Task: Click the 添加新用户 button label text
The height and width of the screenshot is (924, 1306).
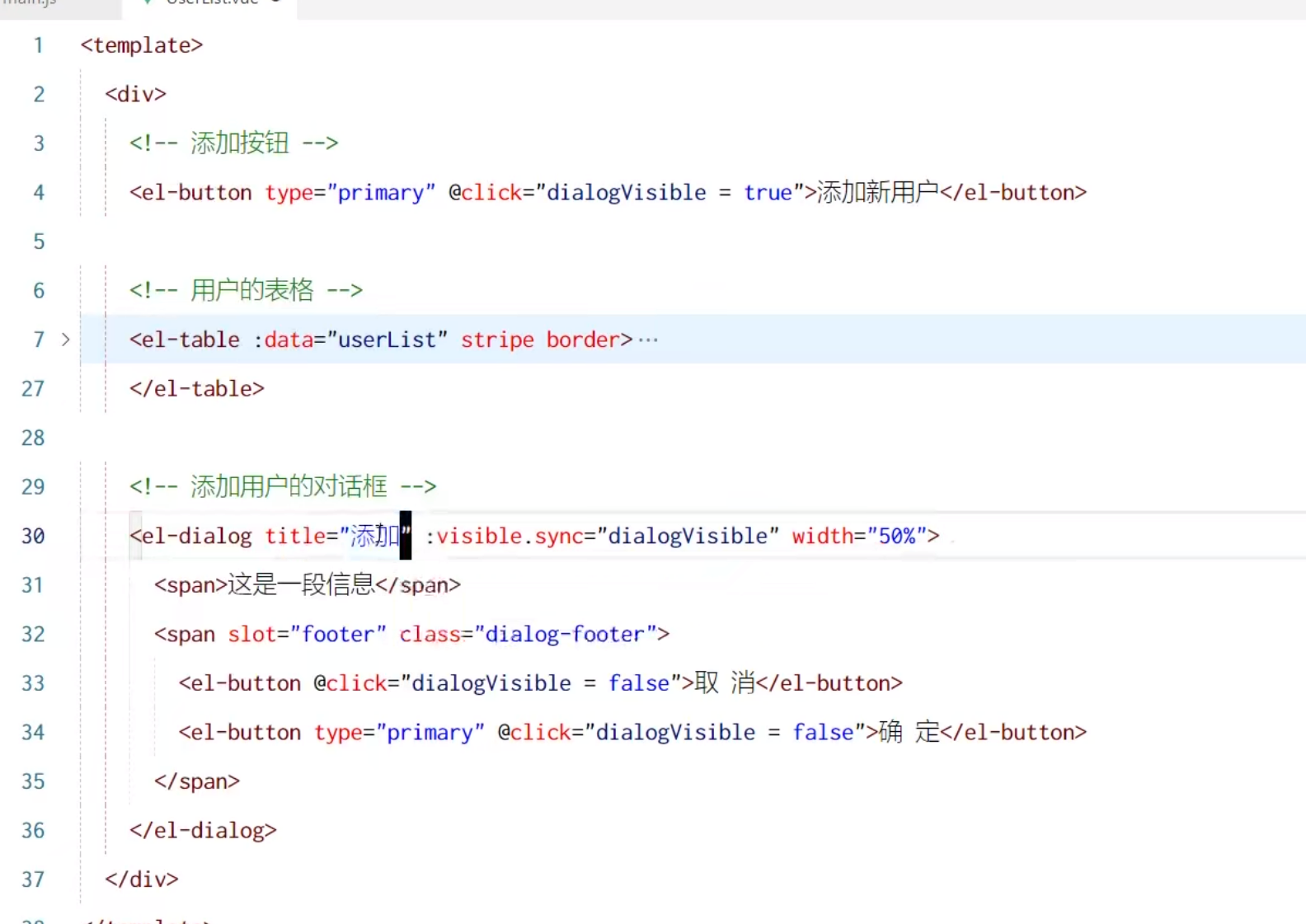Action: [x=877, y=193]
